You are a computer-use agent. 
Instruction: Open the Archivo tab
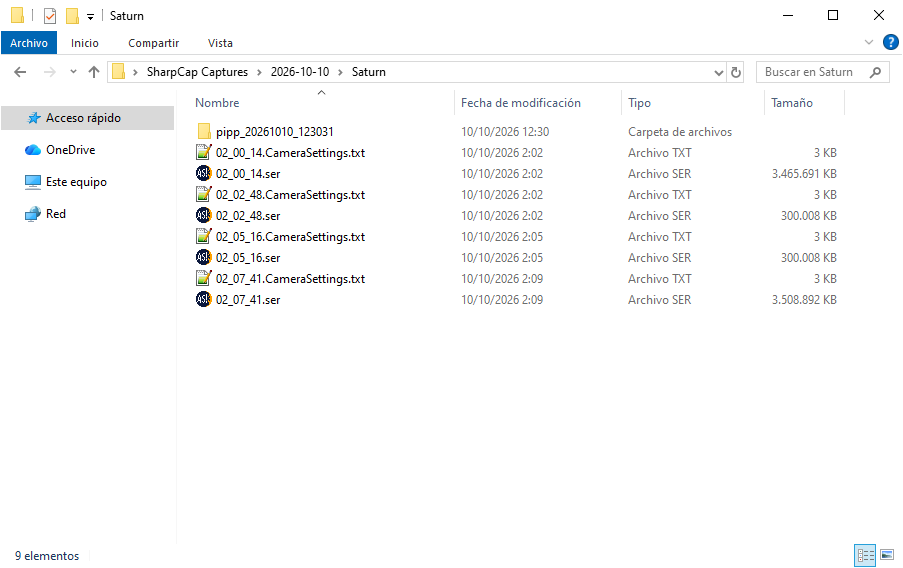[29, 43]
